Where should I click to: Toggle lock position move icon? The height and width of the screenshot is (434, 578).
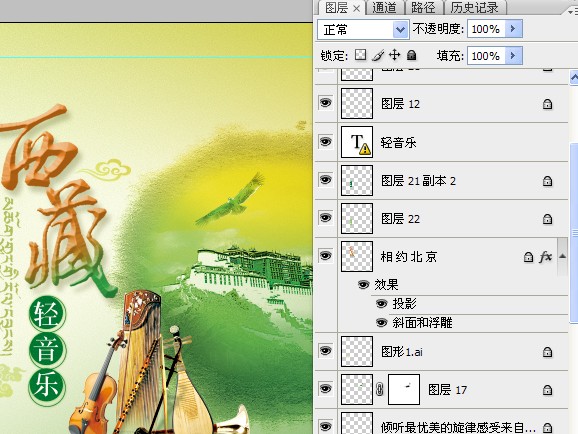point(394,55)
